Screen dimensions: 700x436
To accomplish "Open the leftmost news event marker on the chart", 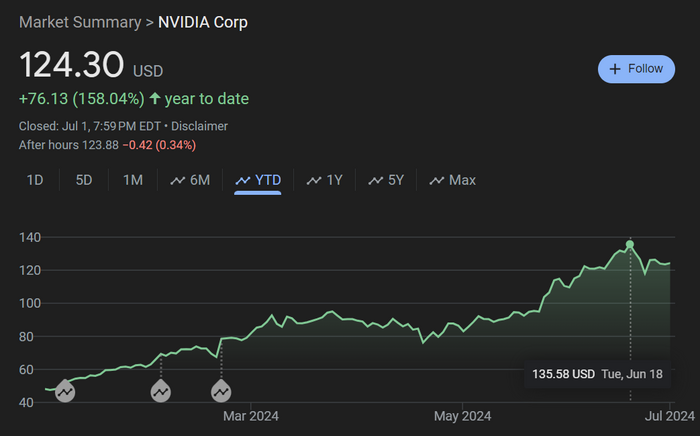I will tap(65, 391).
